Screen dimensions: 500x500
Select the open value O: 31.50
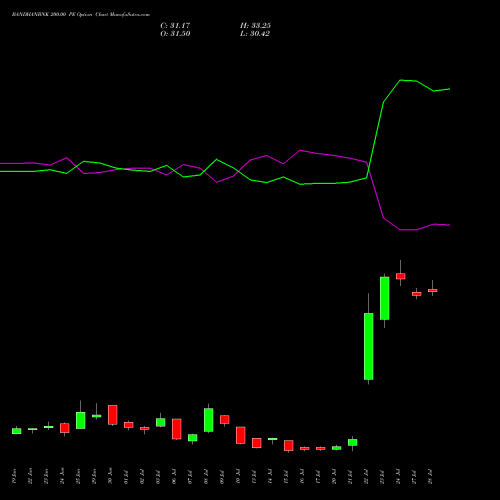[175, 34]
